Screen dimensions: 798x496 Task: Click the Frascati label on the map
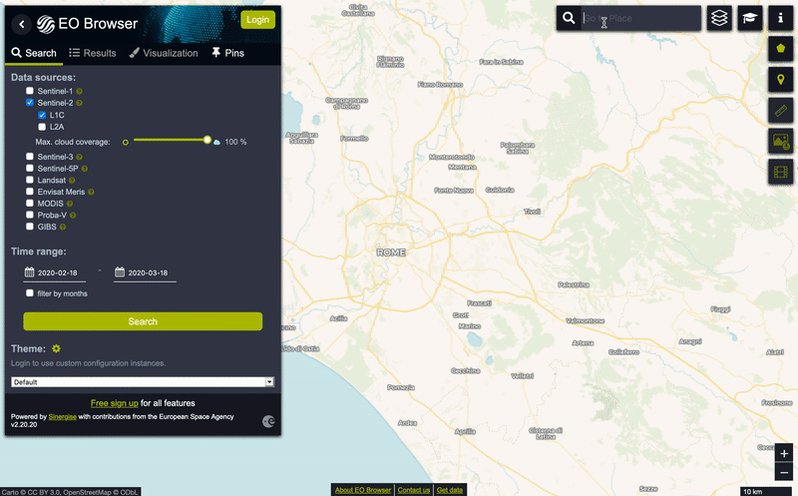[479, 303]
